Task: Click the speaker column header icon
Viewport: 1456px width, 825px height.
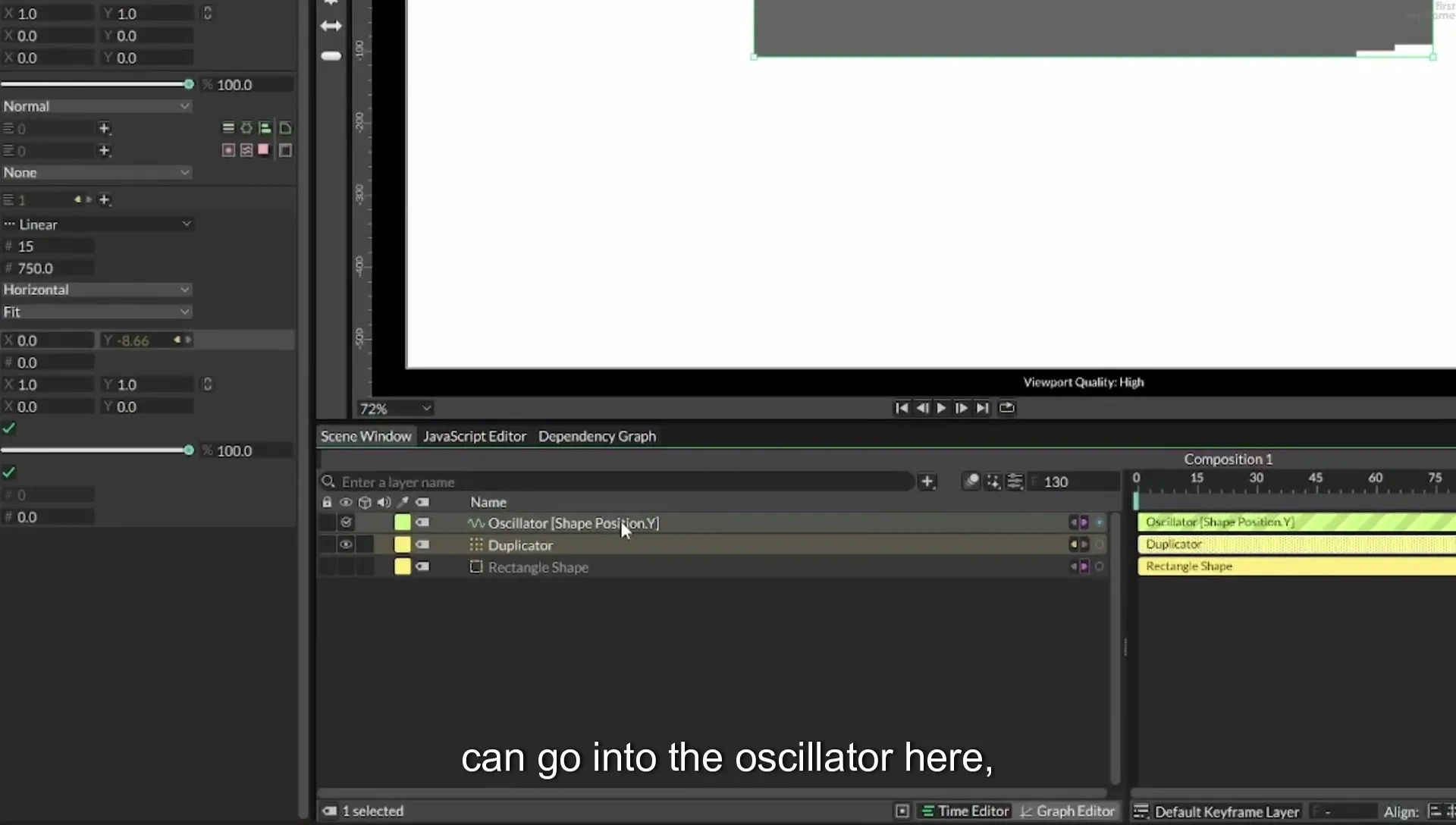Action: 384,502
